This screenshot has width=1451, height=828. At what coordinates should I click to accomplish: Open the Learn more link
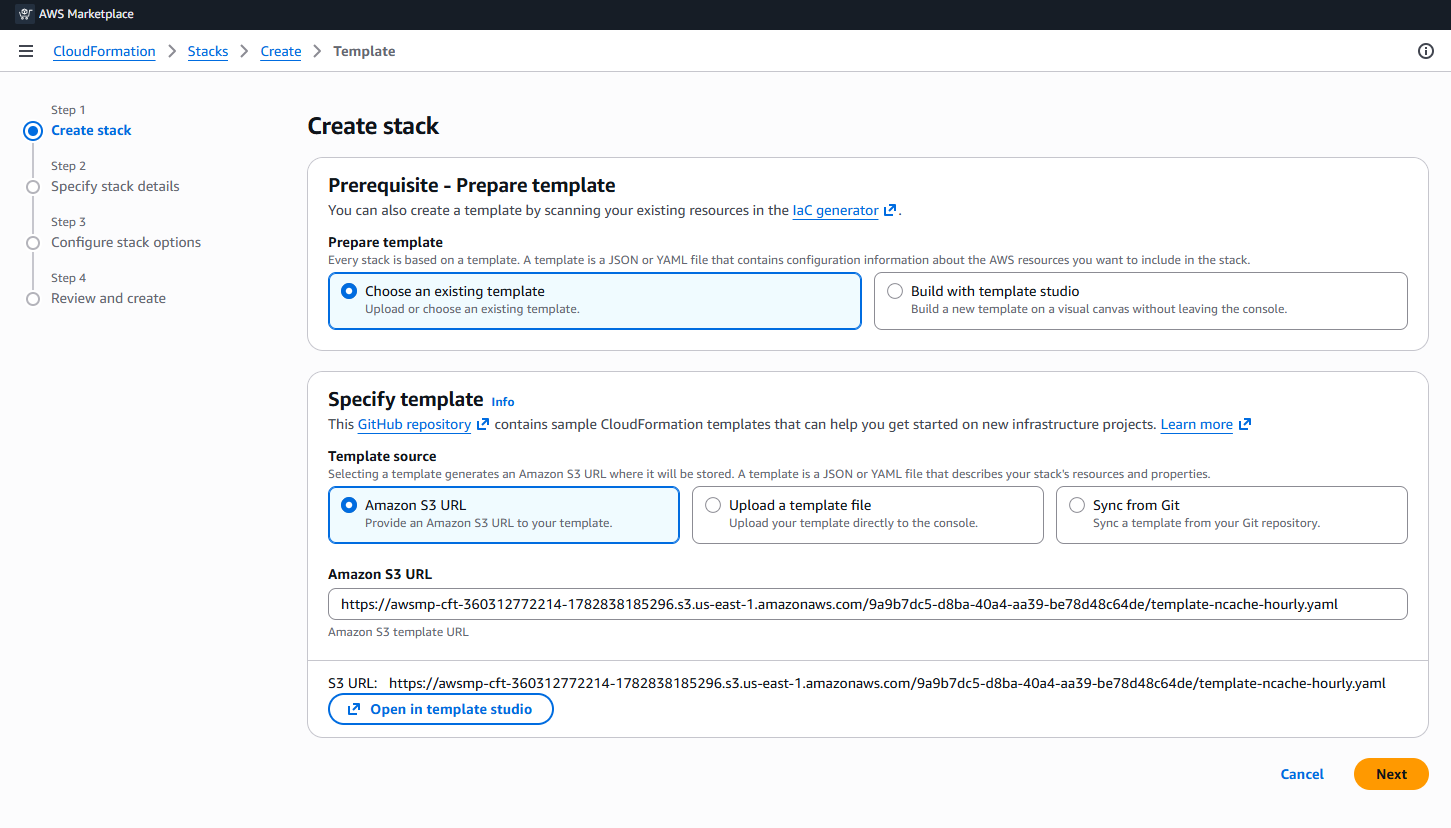tap(1197, 425)
